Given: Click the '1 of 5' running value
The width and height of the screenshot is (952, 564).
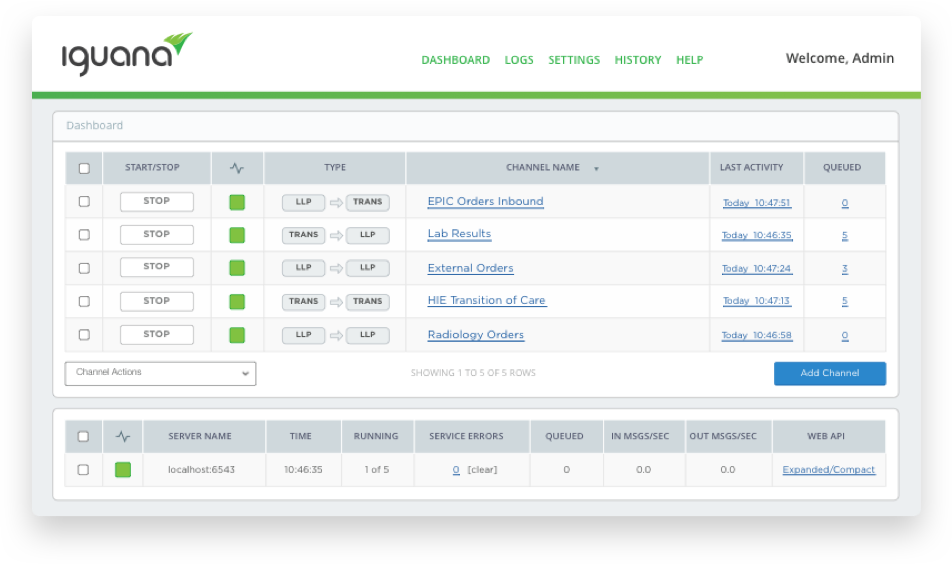Looking at the screenshot, I should [x=376, y=470].
